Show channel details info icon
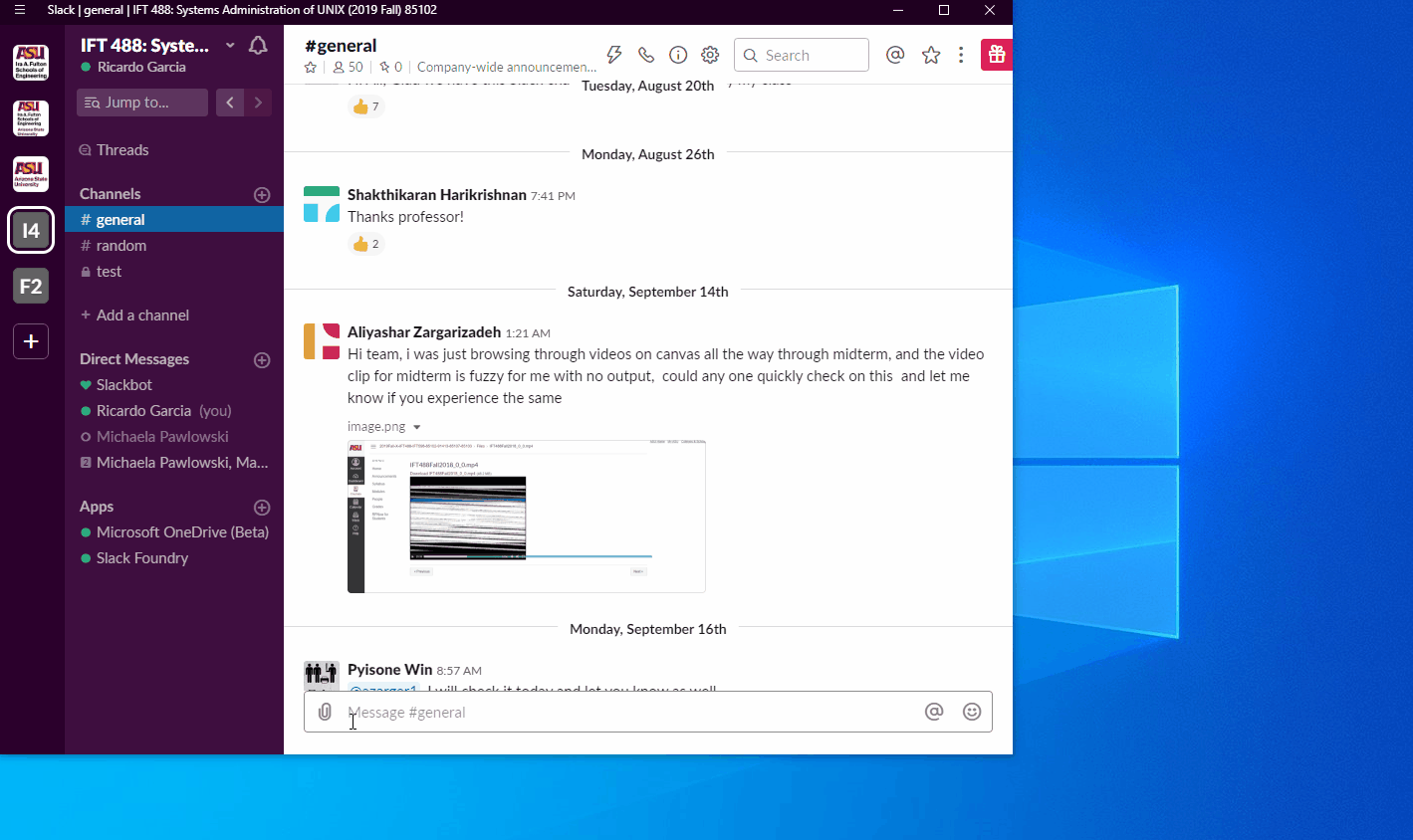This screenshot has height=840, width=1413. [678, 55]
